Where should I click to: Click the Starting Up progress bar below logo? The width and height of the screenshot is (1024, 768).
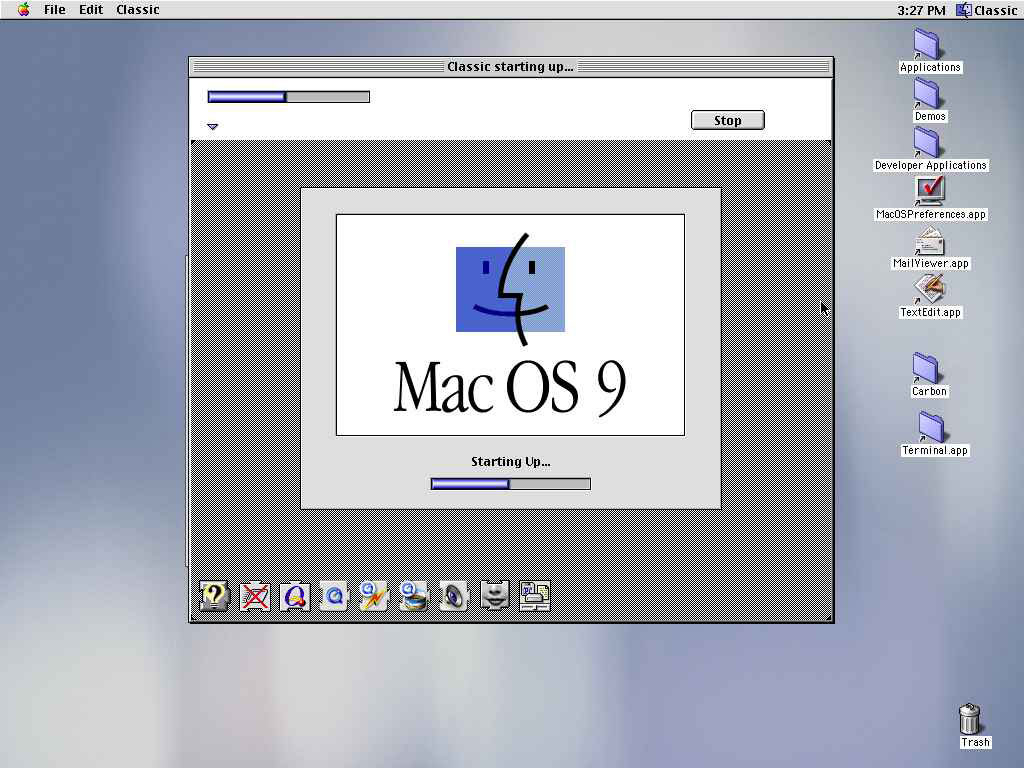(x=511, y=484)
